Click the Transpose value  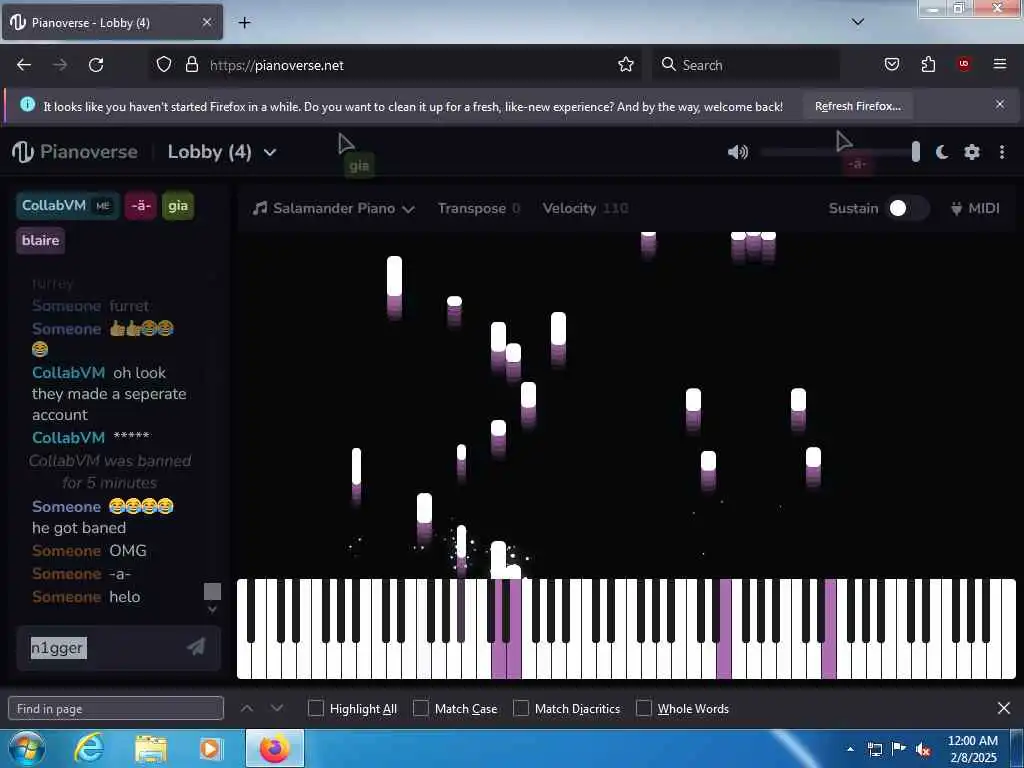coord(516,208)
